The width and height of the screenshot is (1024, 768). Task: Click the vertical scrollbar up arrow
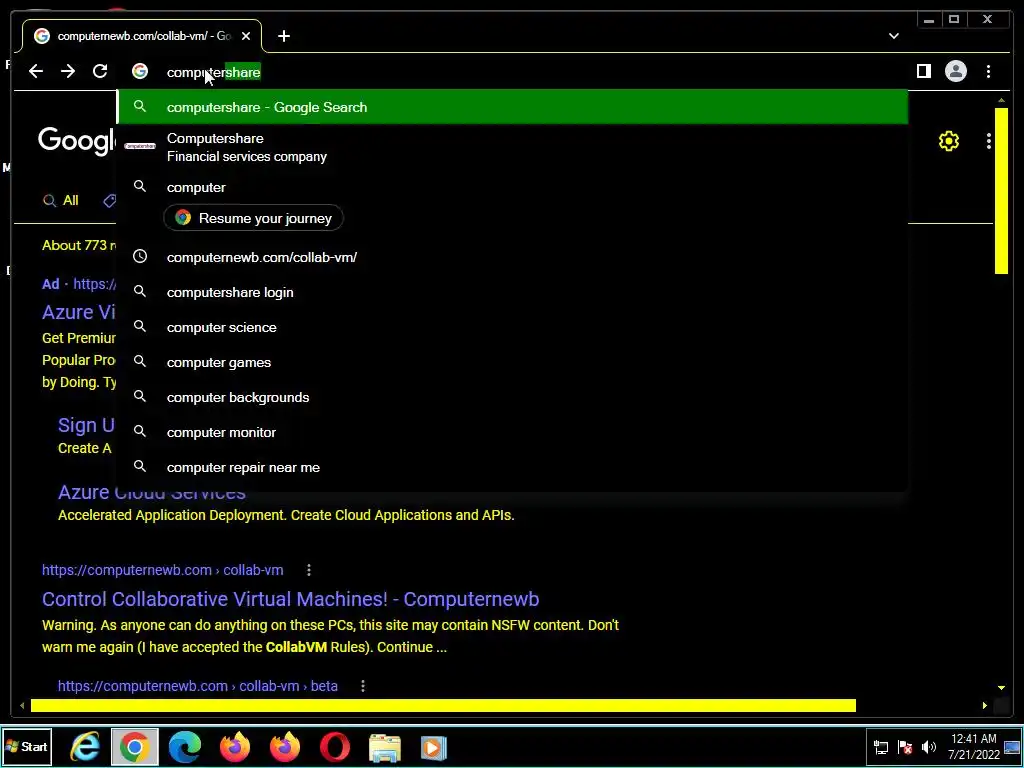(x=1001, y=100)
